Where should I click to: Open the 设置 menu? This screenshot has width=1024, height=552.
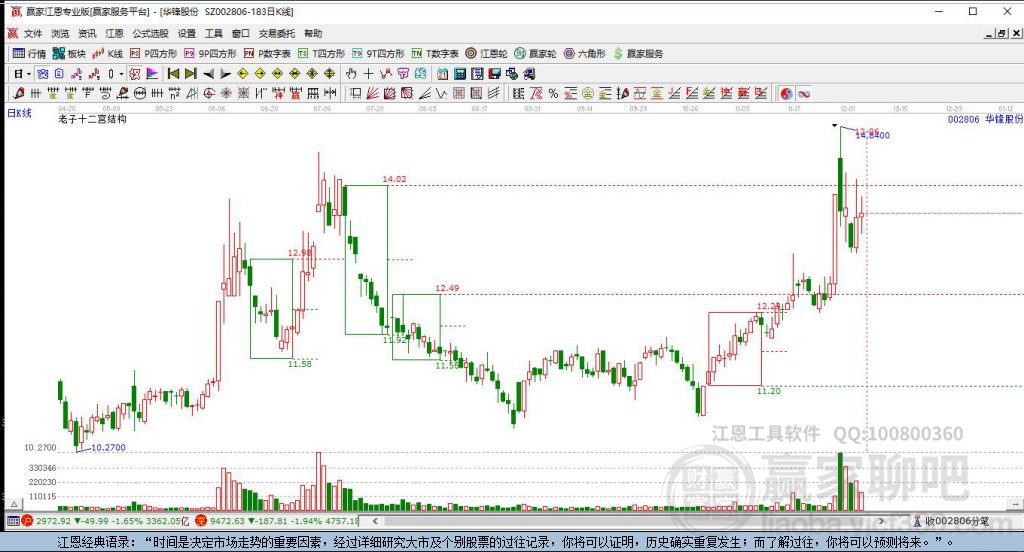pos(187,33)
